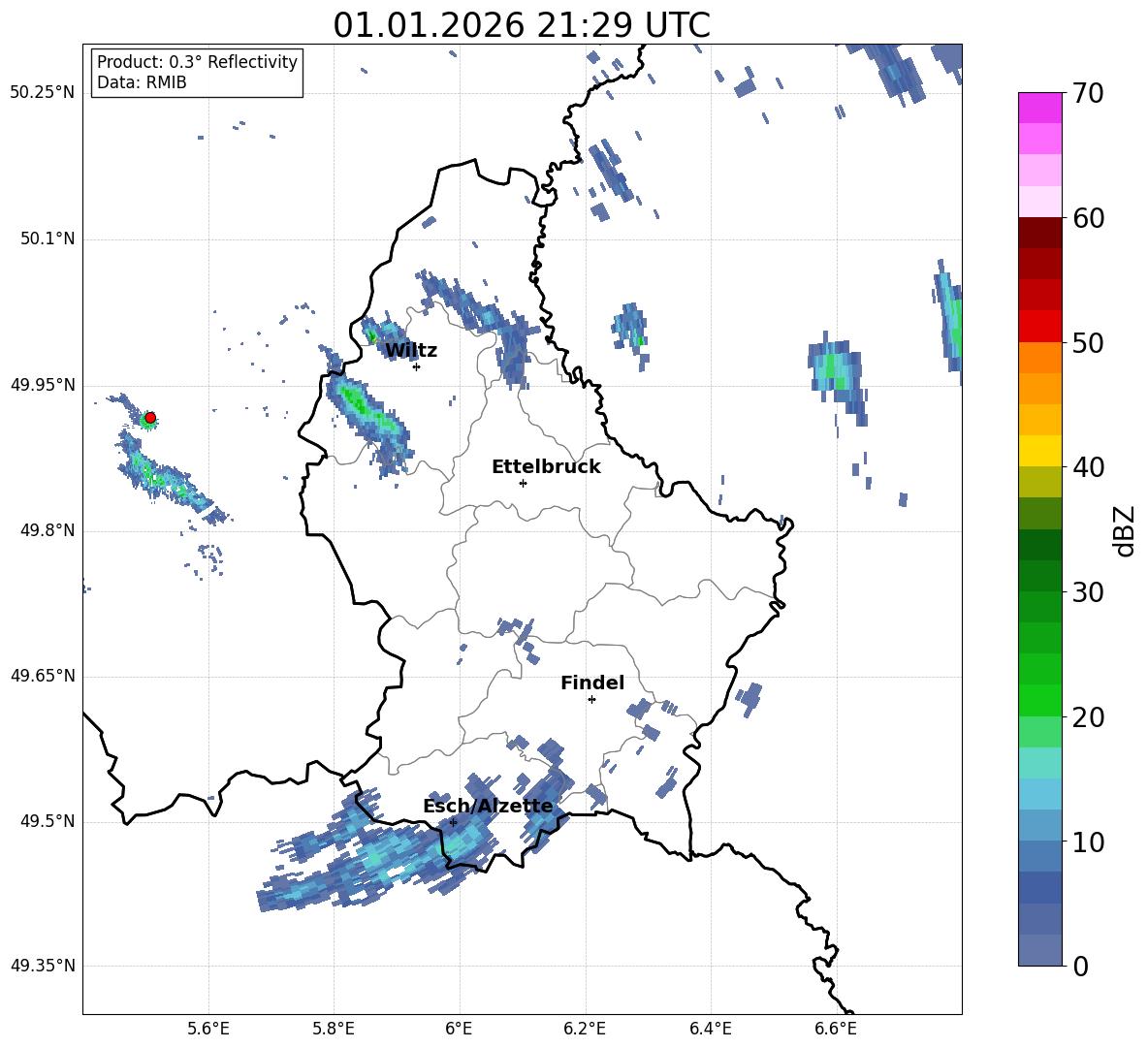Click the 6.2°E longitude label
Viewport: 1148px width, 1048px height.
click(x=585, y=1029)
